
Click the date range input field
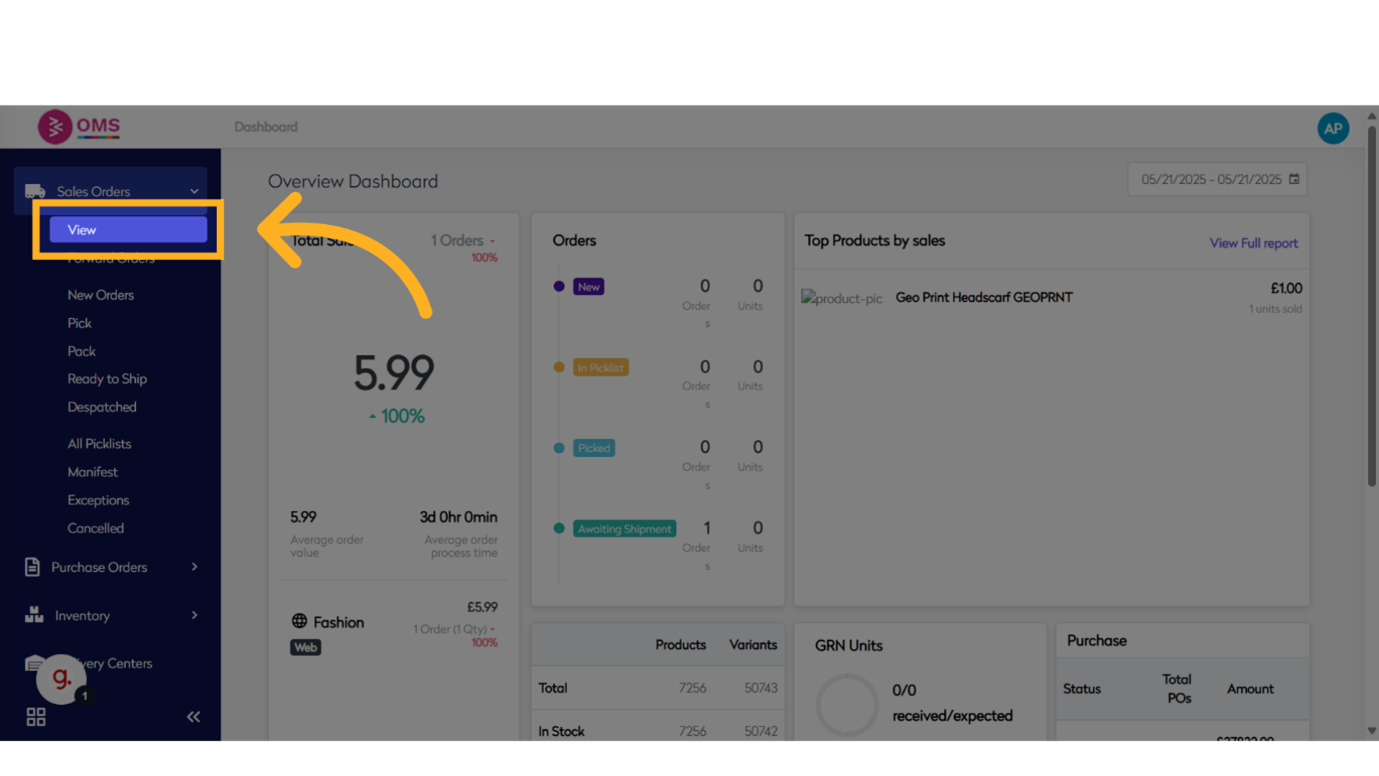[x=1210, y=180]
